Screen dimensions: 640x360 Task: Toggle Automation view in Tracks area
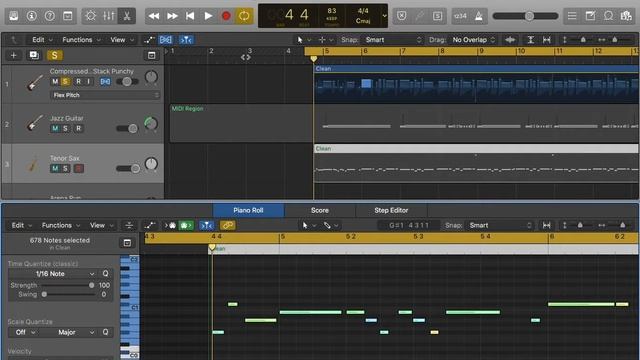(149, 40)
